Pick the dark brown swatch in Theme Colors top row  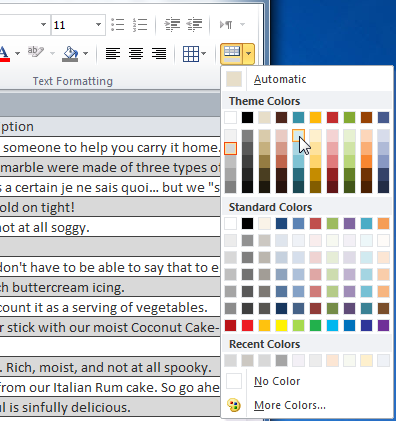tap(282, 117)
